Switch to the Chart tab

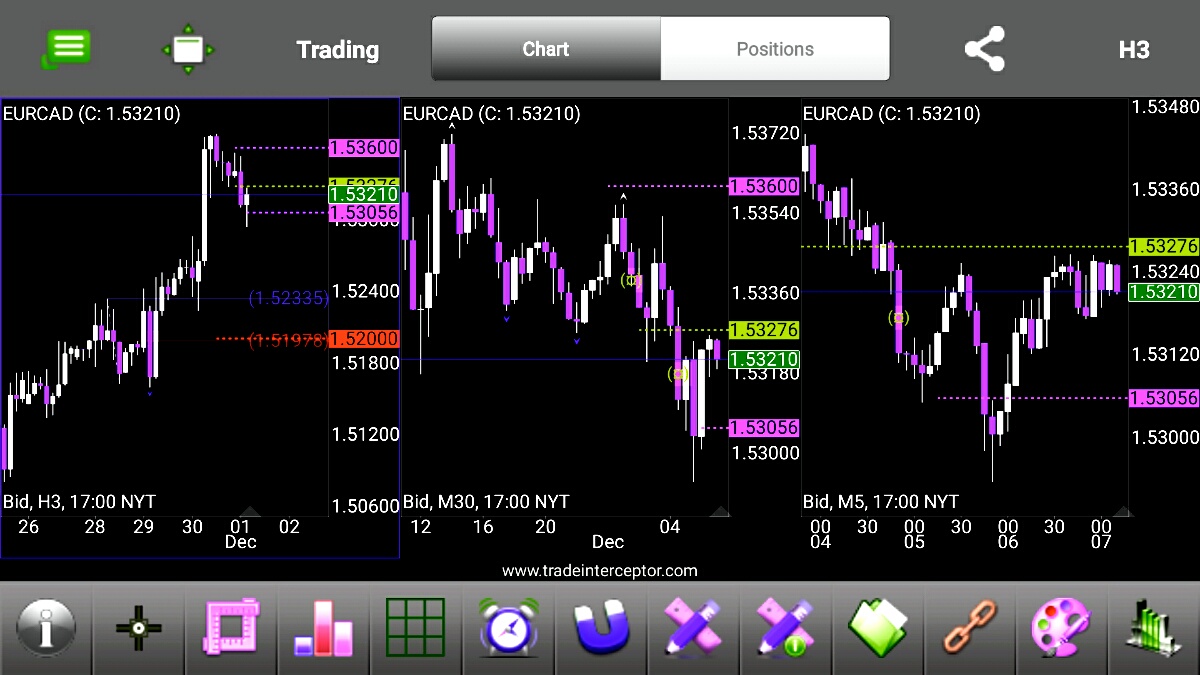coord(546,48)
